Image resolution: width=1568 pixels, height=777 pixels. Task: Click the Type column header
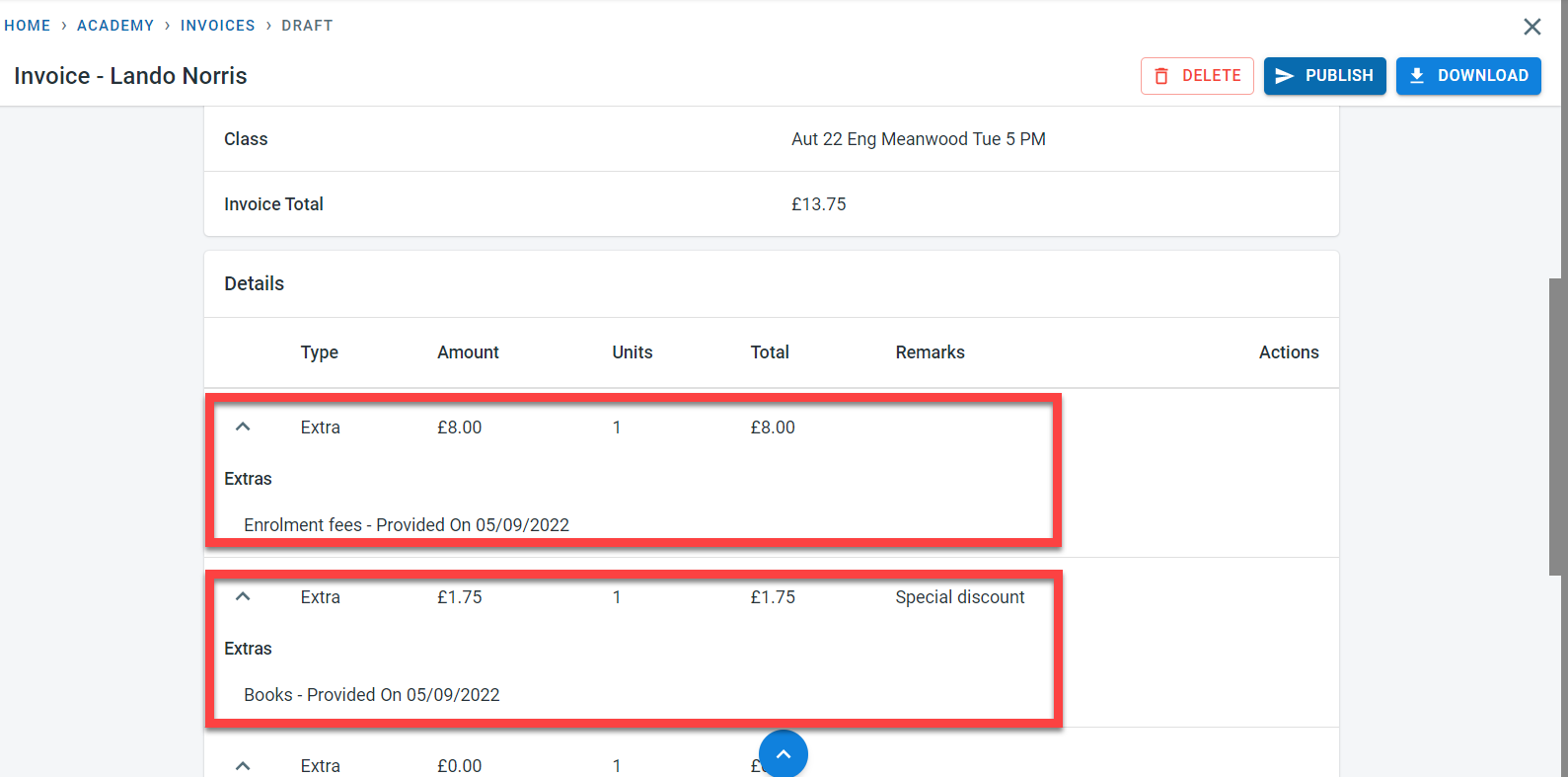click(x=319, y=352)
